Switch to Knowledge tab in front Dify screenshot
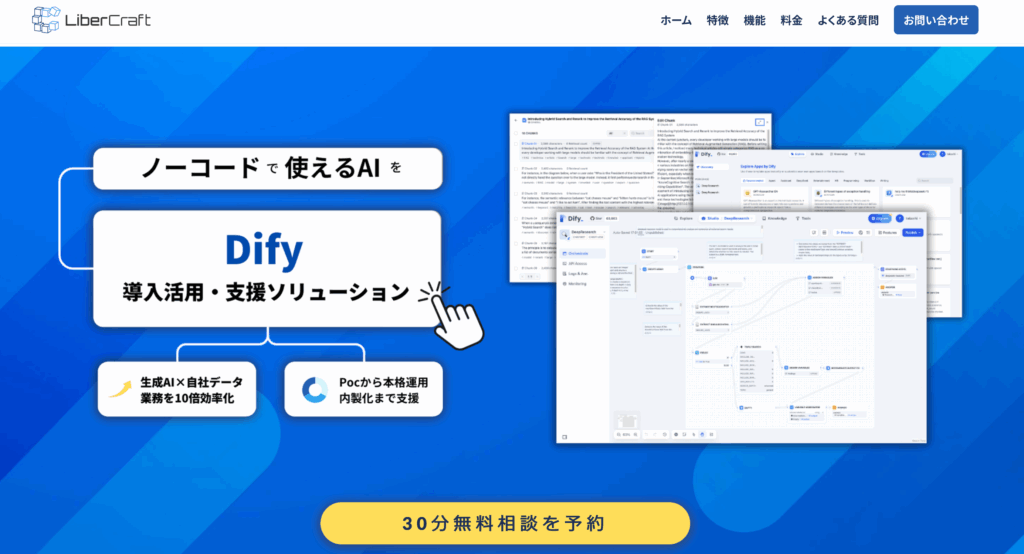Viewport: 1024px width, 554px height. pyautogui.click(x=778, y=217)
